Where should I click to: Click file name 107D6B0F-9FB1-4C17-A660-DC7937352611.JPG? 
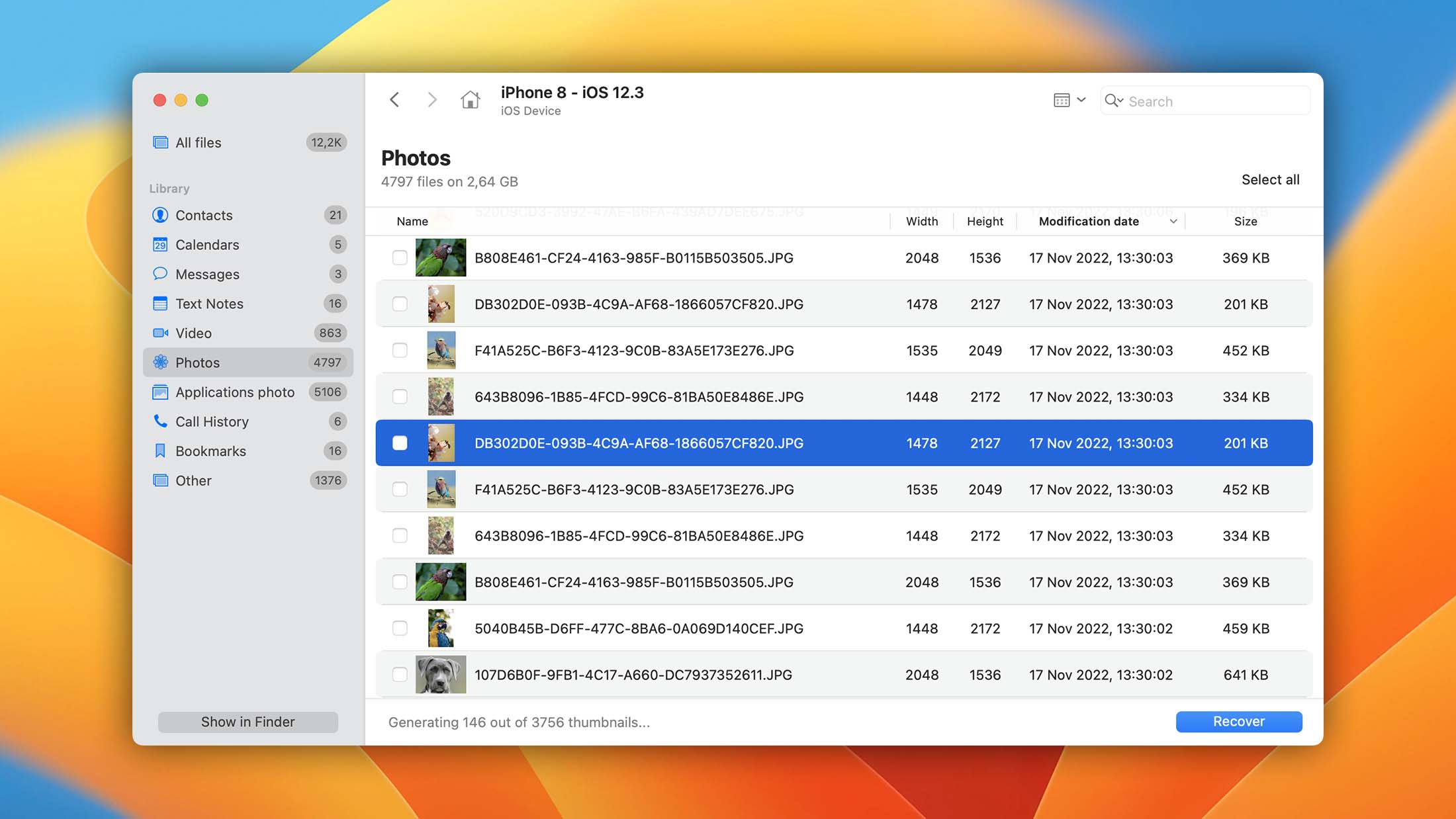pyautogui.click(x=633, y=675)
